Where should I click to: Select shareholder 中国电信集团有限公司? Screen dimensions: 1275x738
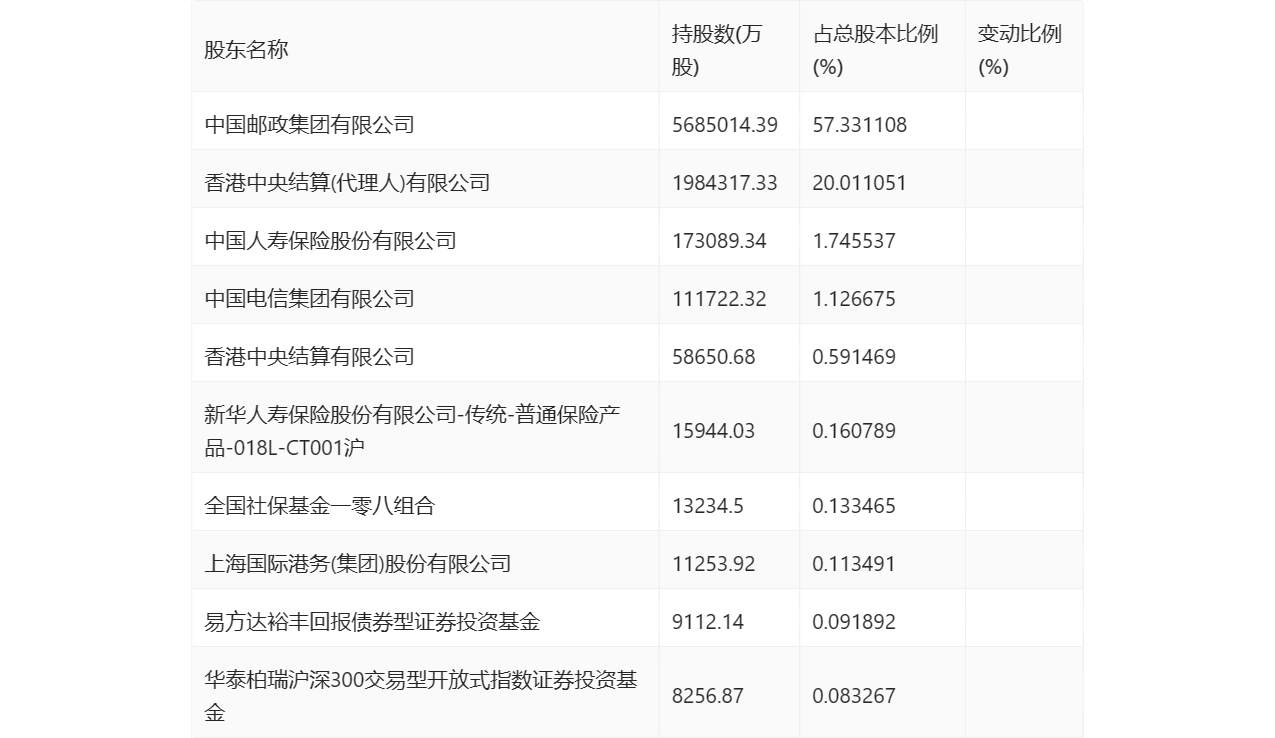point(309,299)
